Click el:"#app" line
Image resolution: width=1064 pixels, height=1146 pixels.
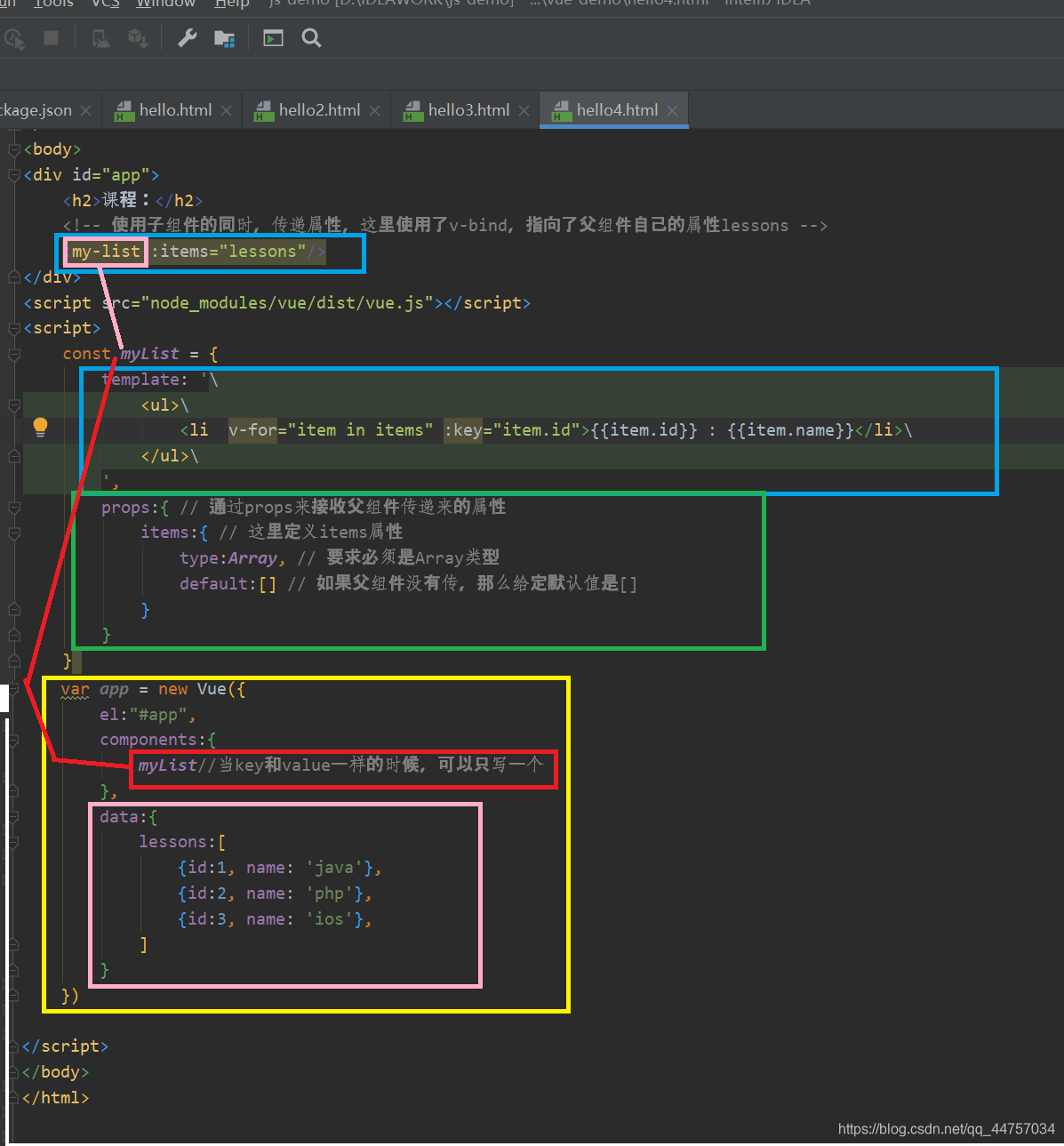(148, 715)
